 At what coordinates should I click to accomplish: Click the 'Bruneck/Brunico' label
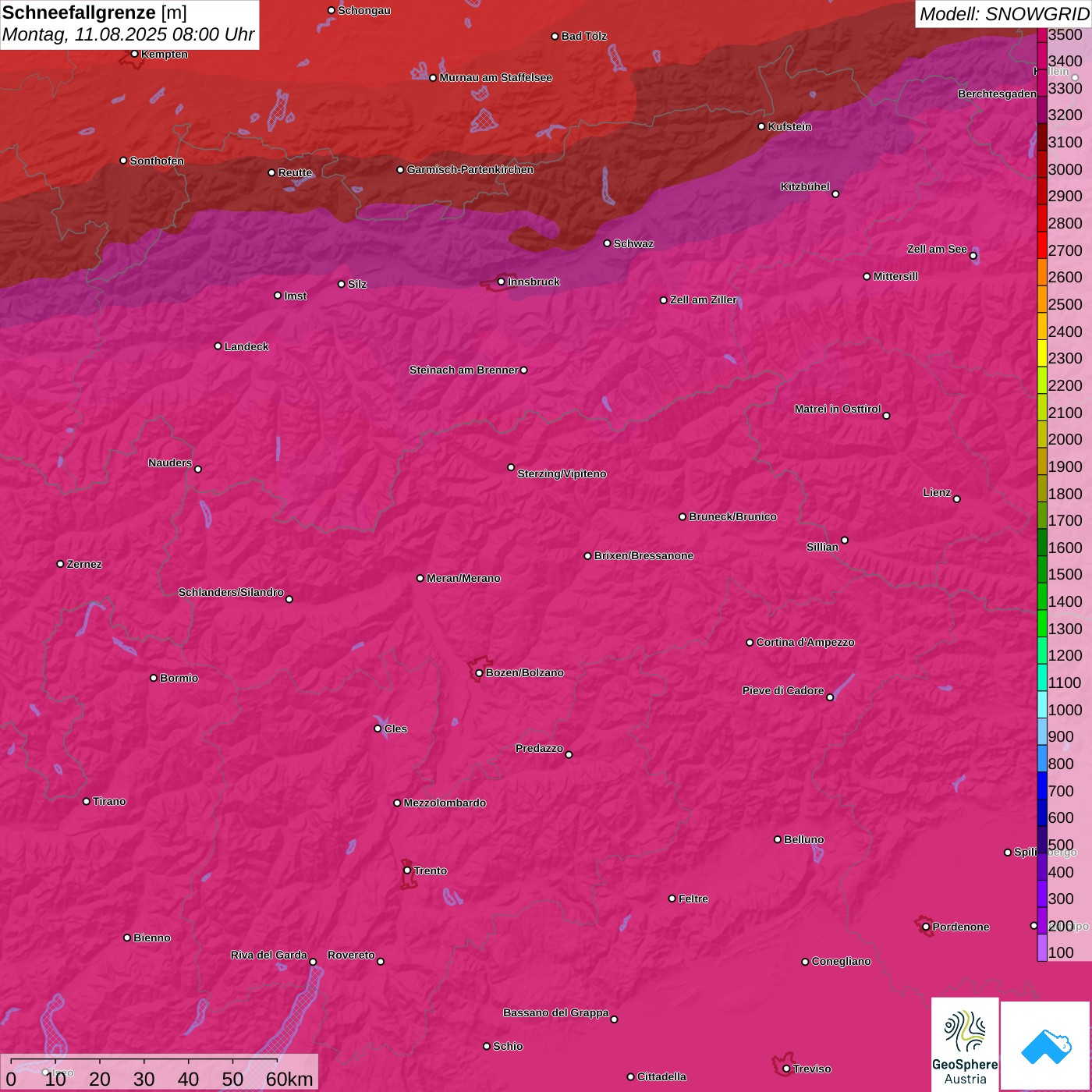pyautogui.click(x=732, y=516)
